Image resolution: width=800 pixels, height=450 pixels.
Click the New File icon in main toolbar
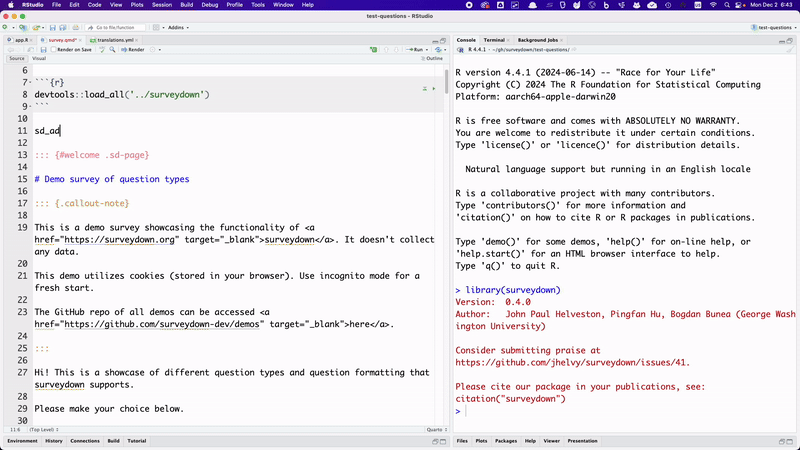click(5, 28)
